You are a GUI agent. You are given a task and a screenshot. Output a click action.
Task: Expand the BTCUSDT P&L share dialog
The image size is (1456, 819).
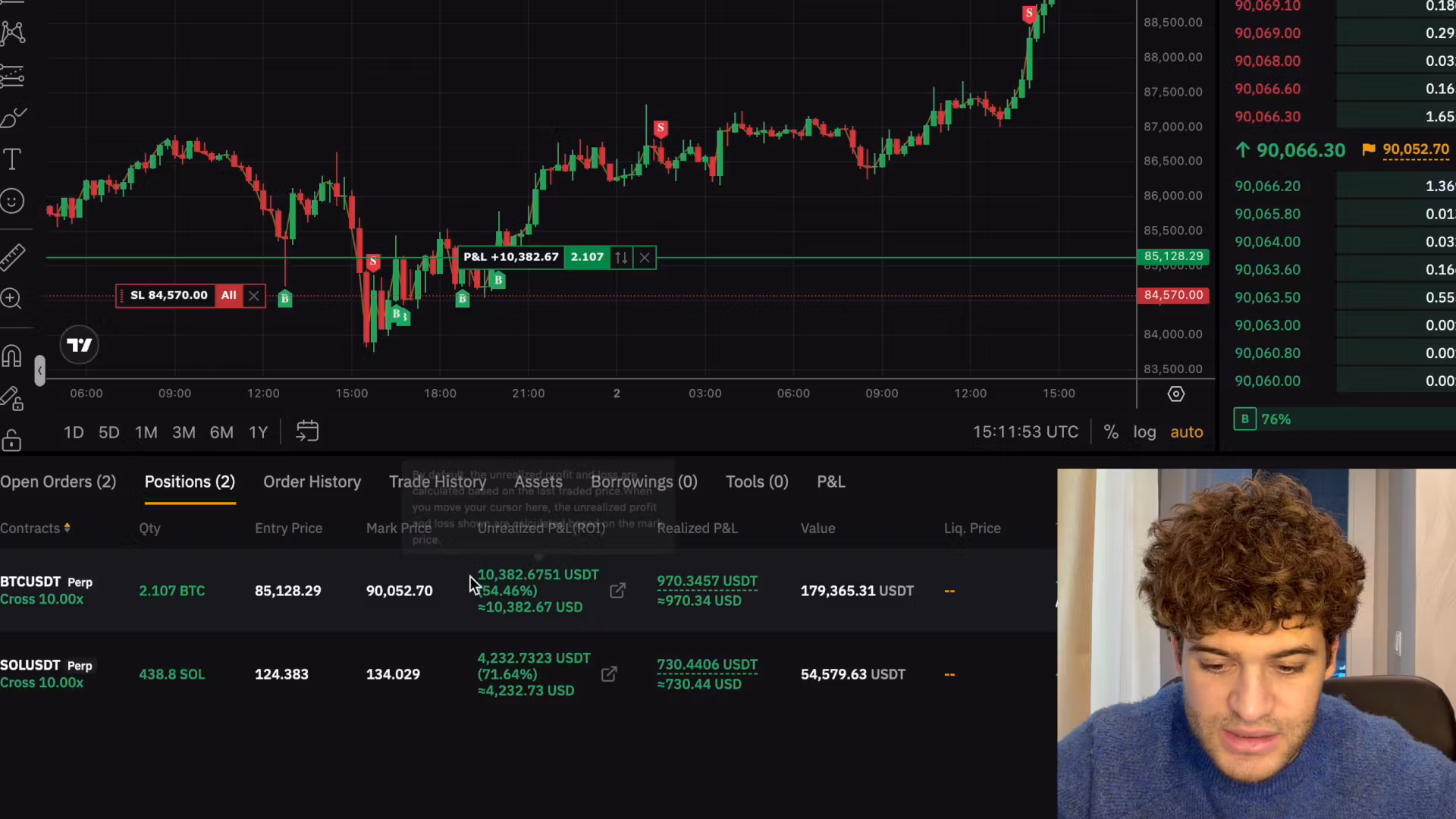point(618,591)
